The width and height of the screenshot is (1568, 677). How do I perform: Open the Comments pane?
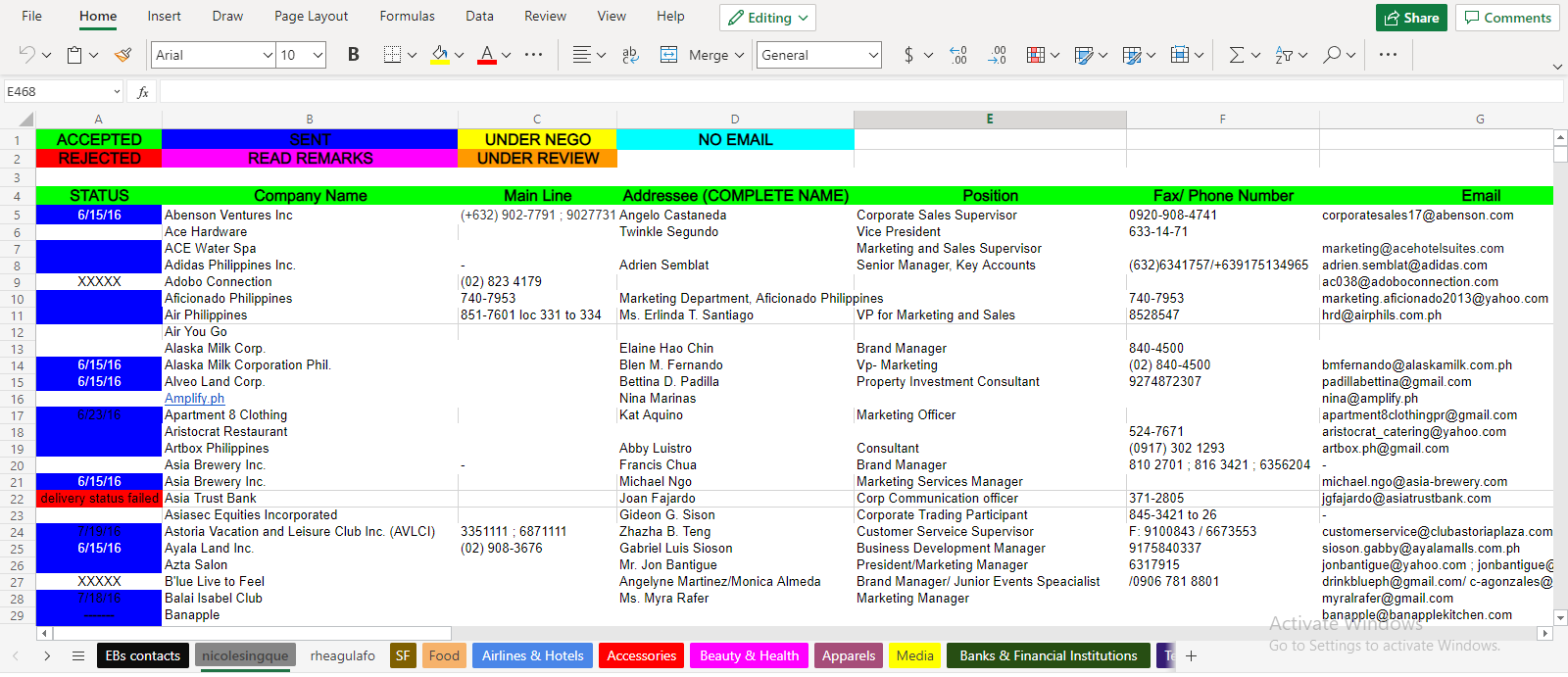click(x=1507, y=18)
